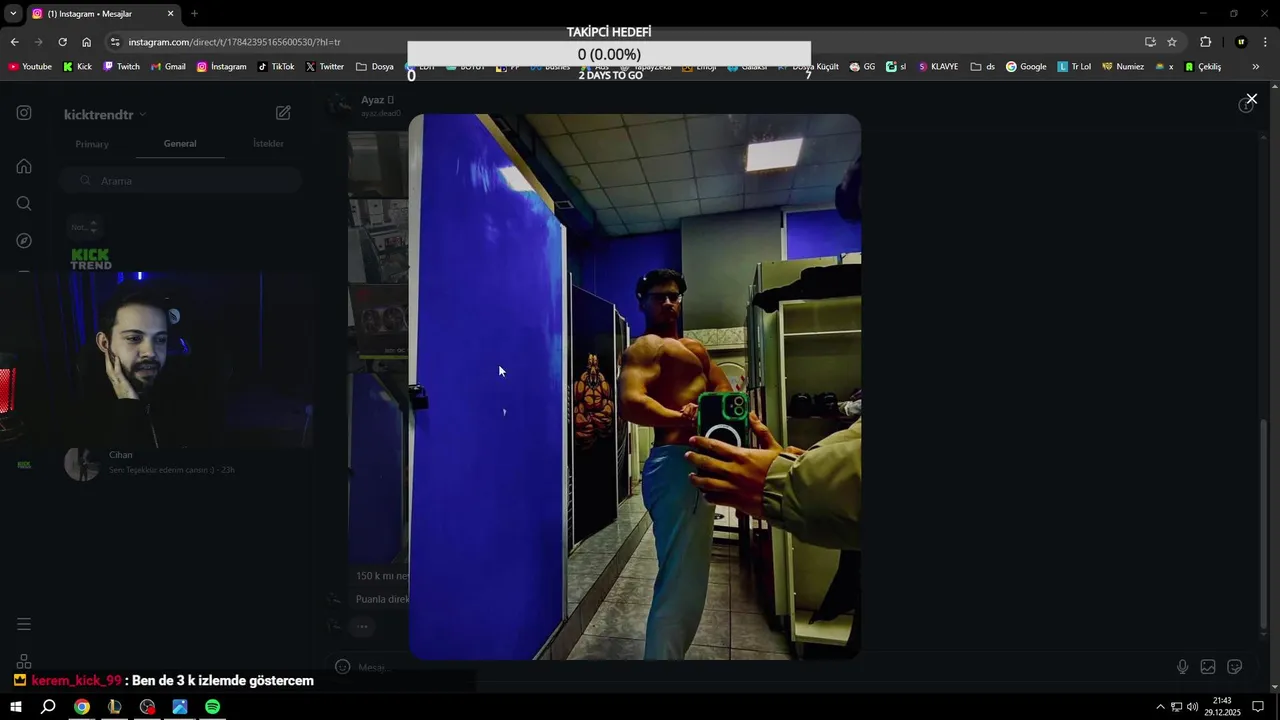Open the Windows Start menu

[15, 707]
